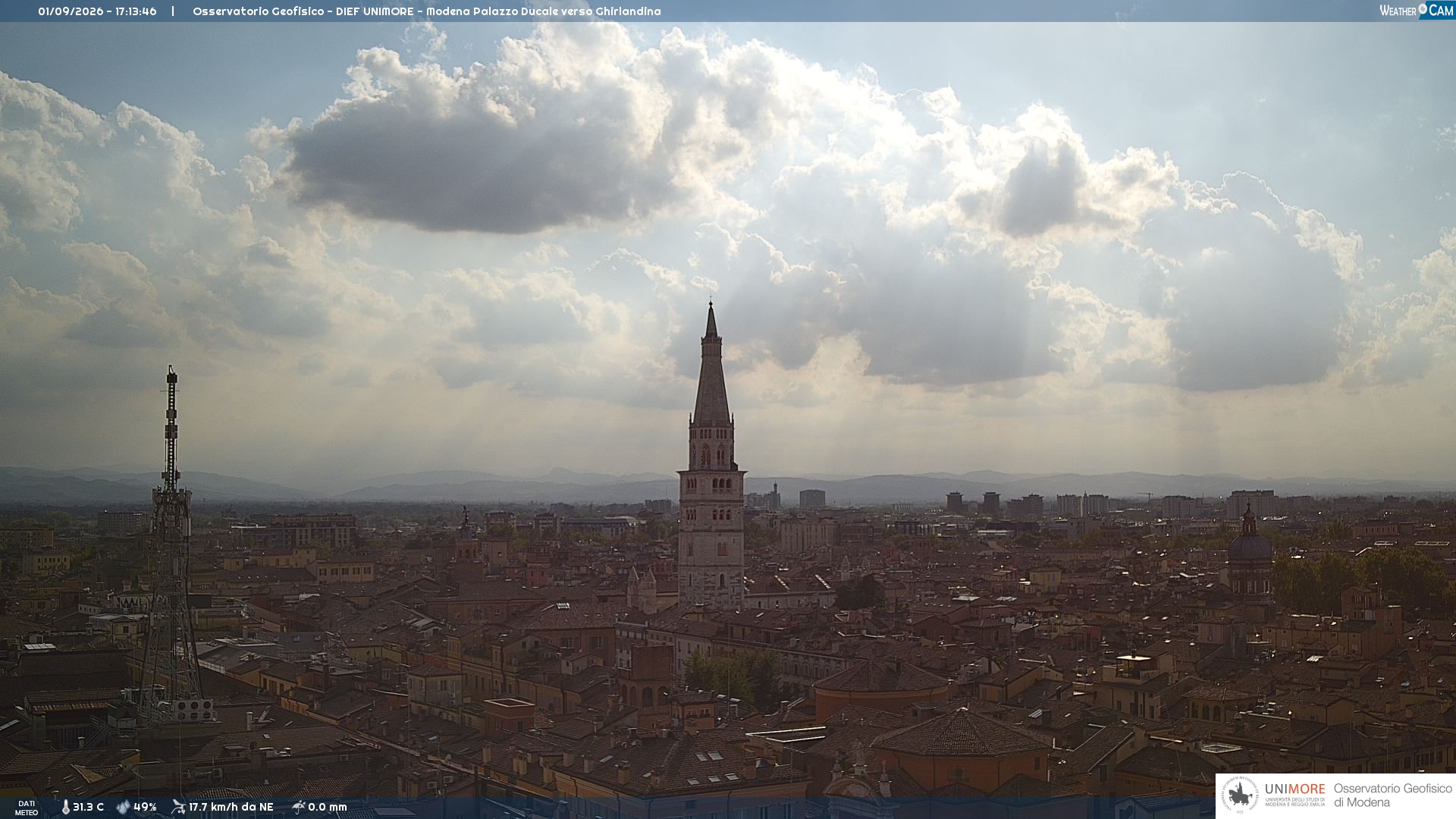Click the lattice antenna tower
Viewport: 1456px width, 819px height.
[x=171, y=546]
